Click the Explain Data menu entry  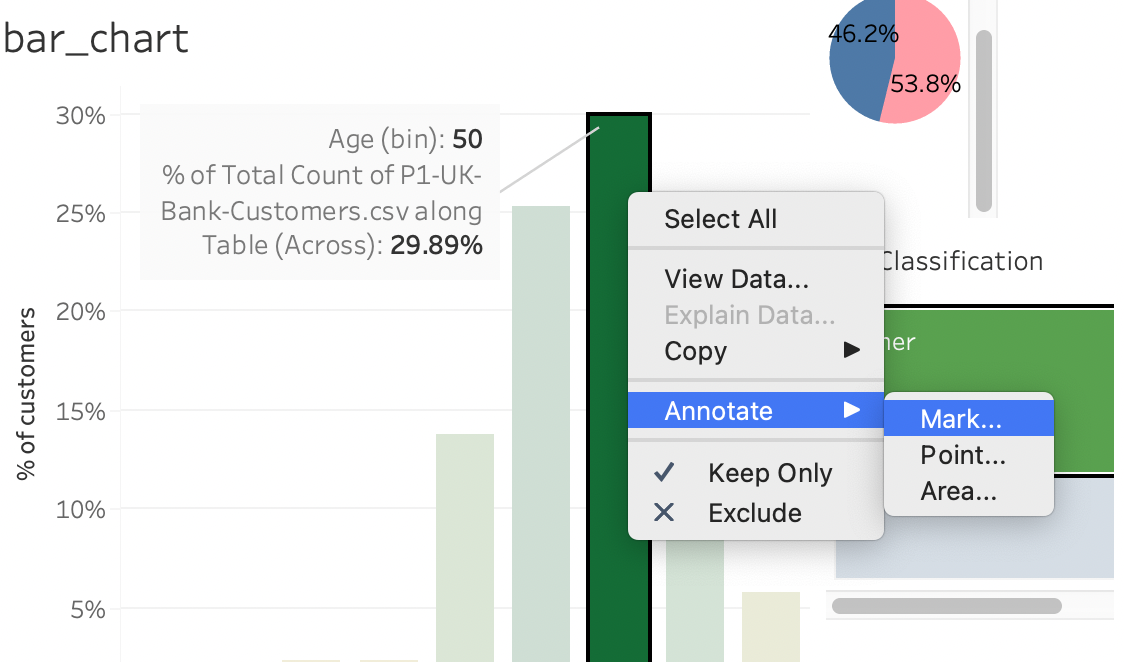point(749,316)
